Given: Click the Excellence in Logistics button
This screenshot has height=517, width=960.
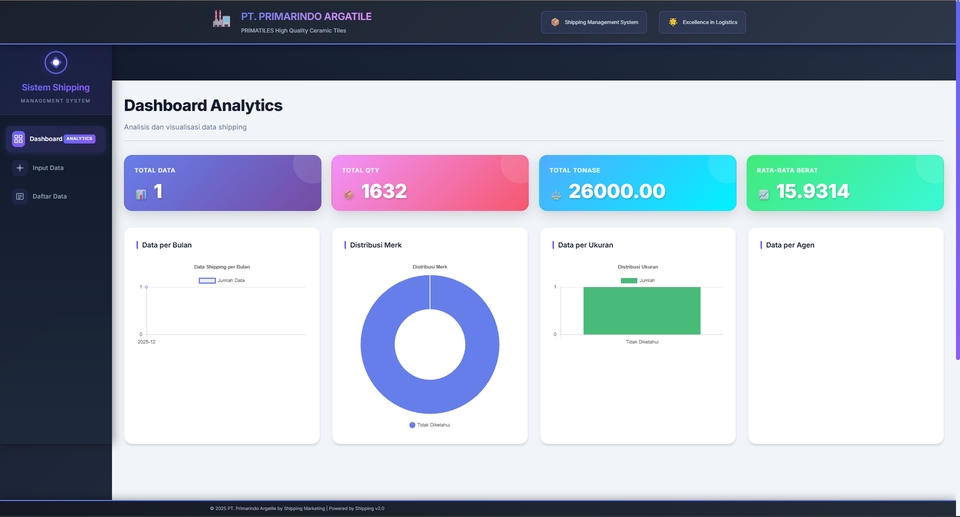Looking at the screenshot, I should 702,22.
